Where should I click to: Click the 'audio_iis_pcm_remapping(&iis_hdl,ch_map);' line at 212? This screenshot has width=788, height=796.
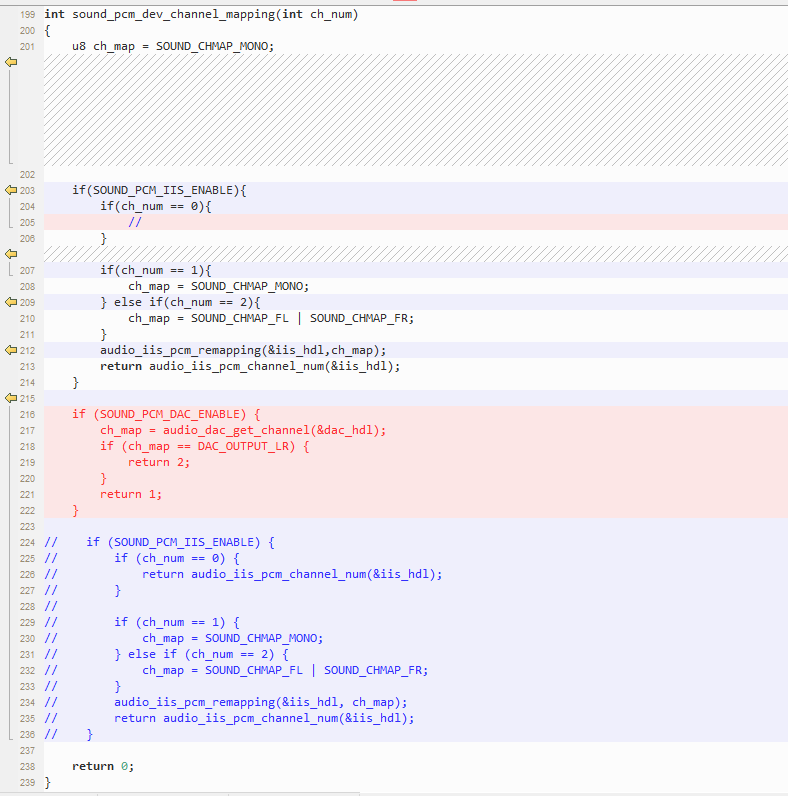coord(243,350)
